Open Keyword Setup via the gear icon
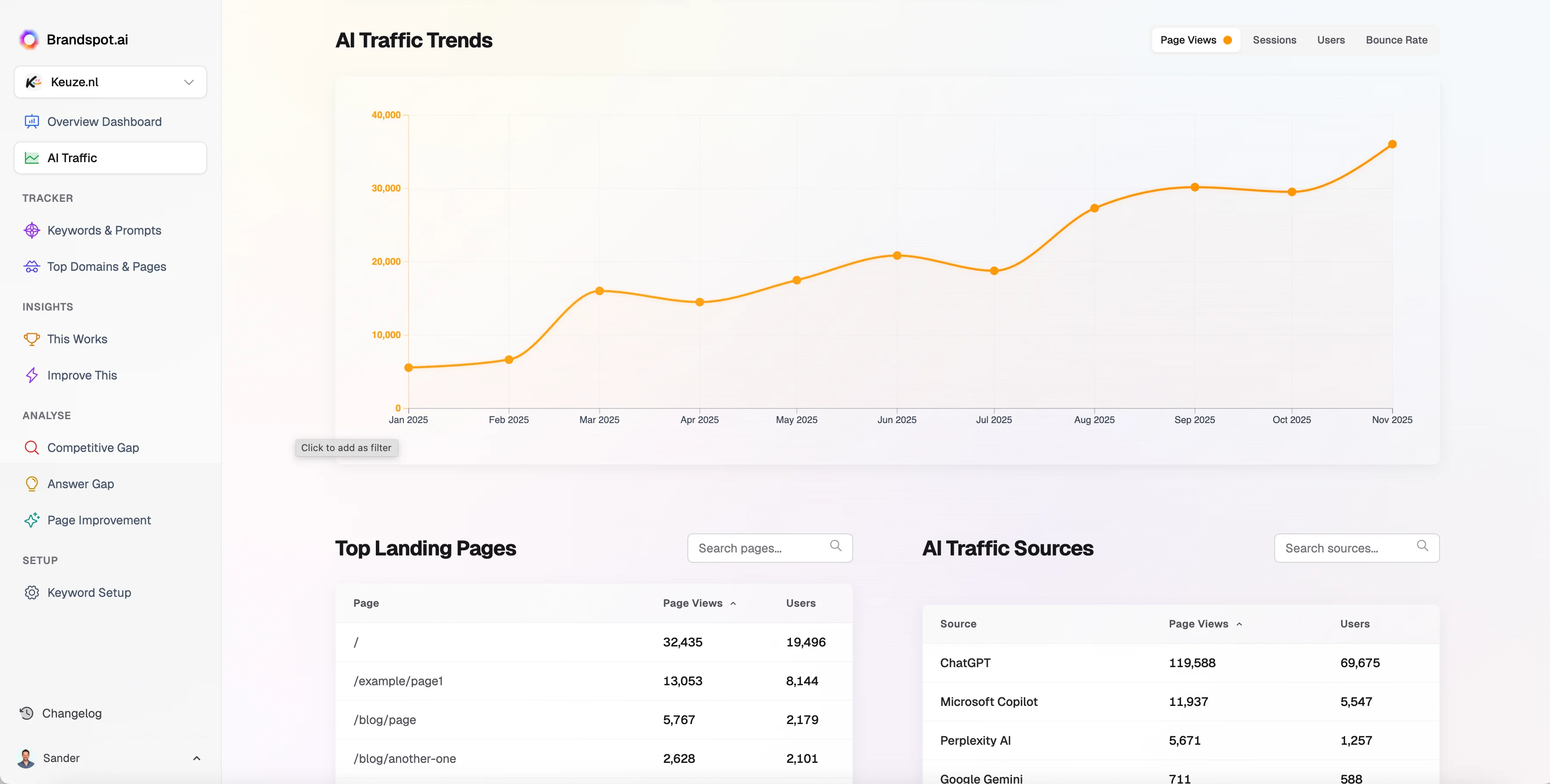1550x784 pixels. click(32, 592)
